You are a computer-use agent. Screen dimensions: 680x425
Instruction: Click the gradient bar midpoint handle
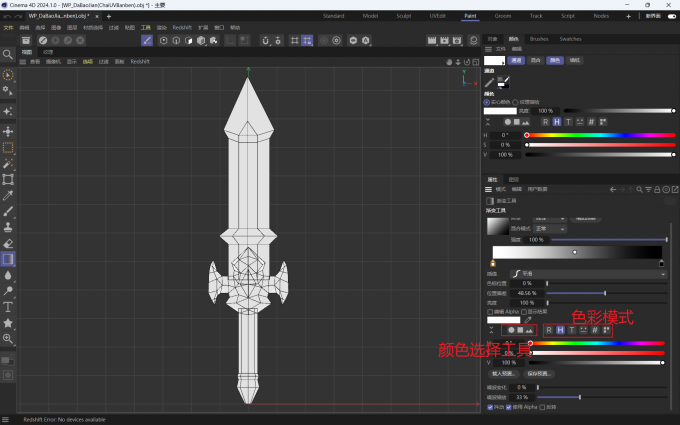575,252
